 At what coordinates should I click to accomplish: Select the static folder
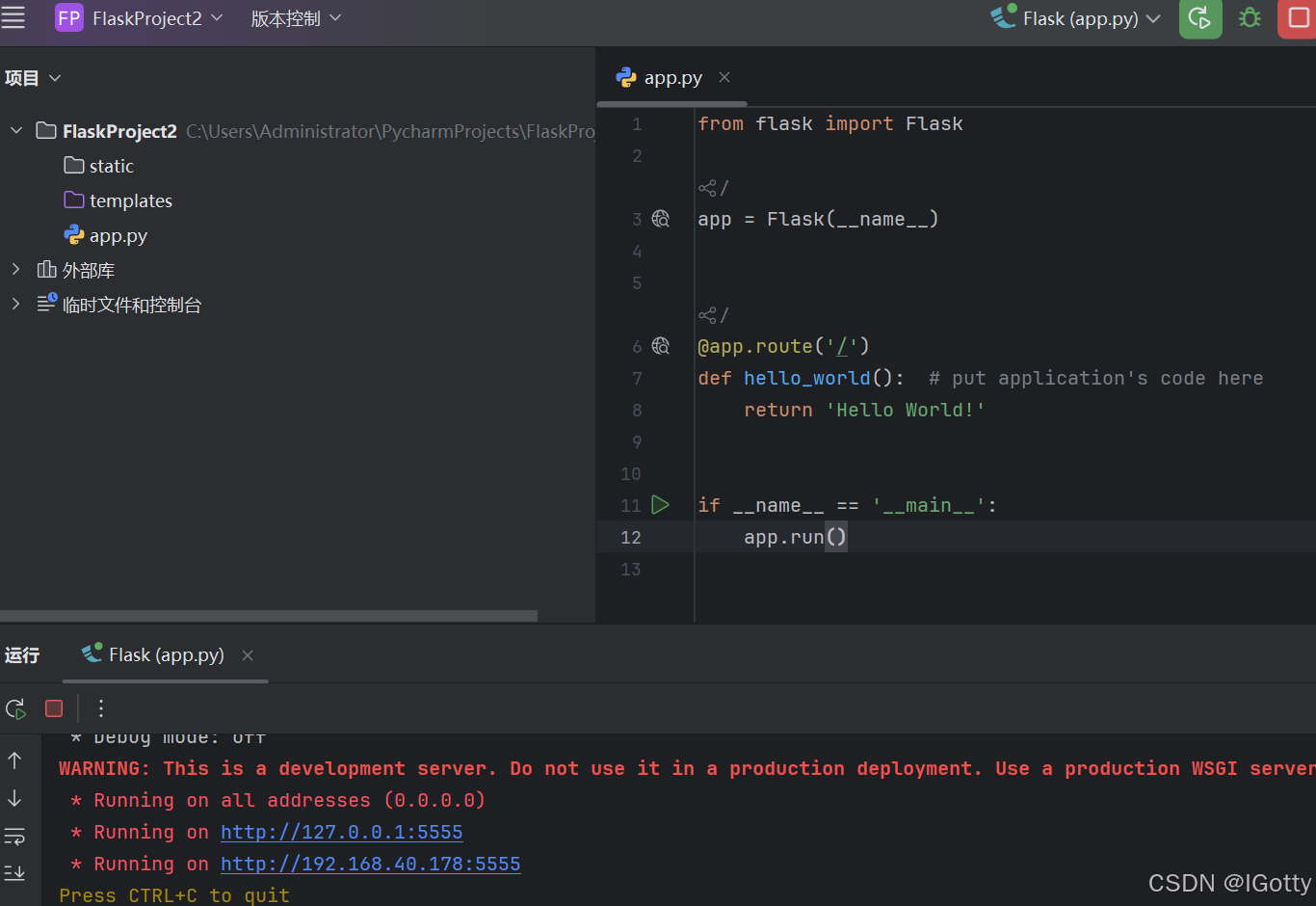[99, 166]
